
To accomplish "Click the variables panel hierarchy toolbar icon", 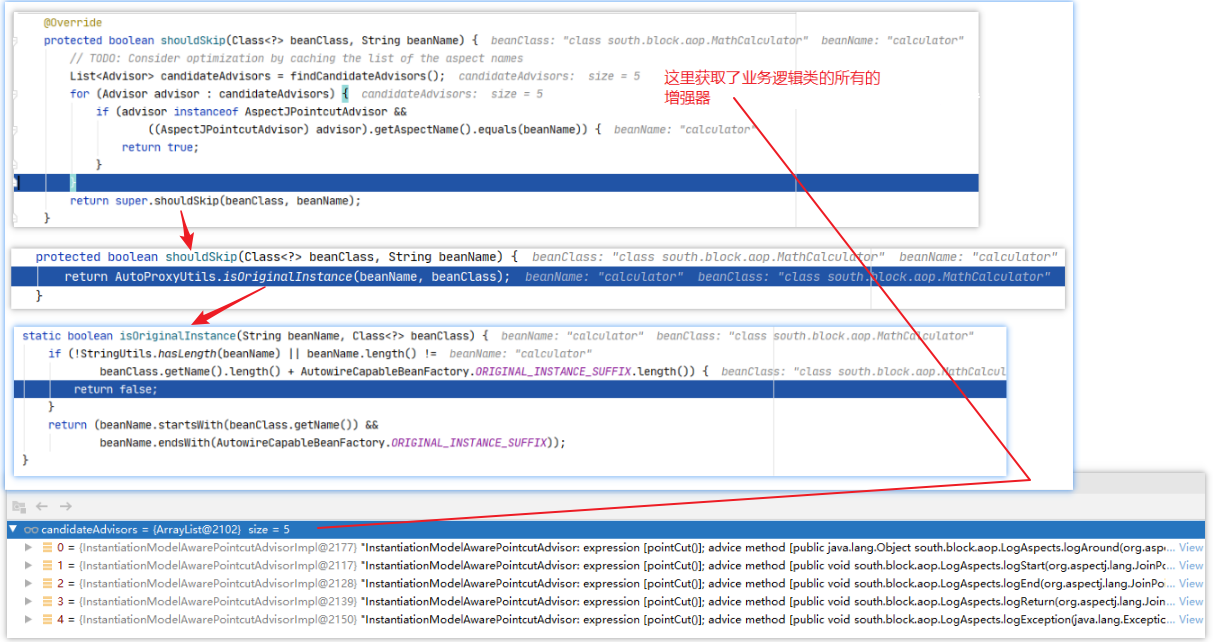I will click(19, 507).
